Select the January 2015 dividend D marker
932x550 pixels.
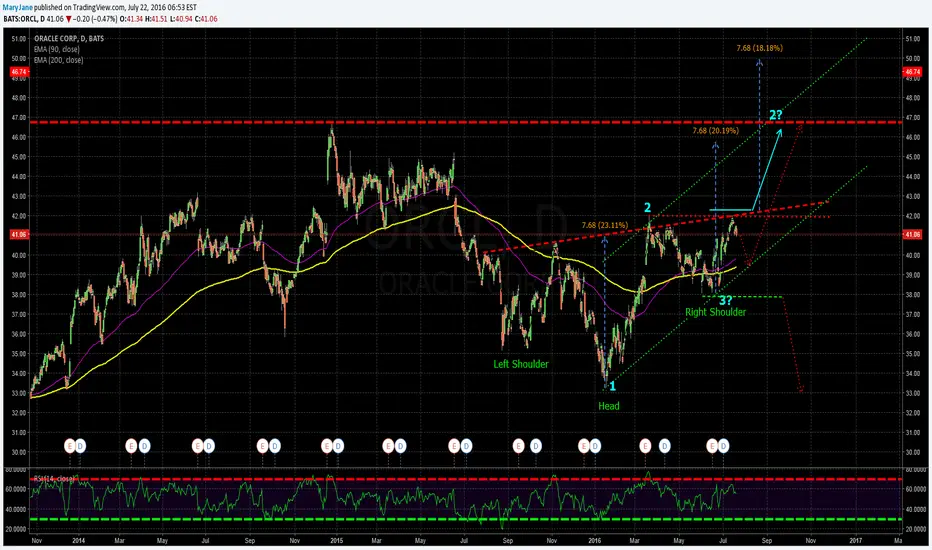coord(338,445)
